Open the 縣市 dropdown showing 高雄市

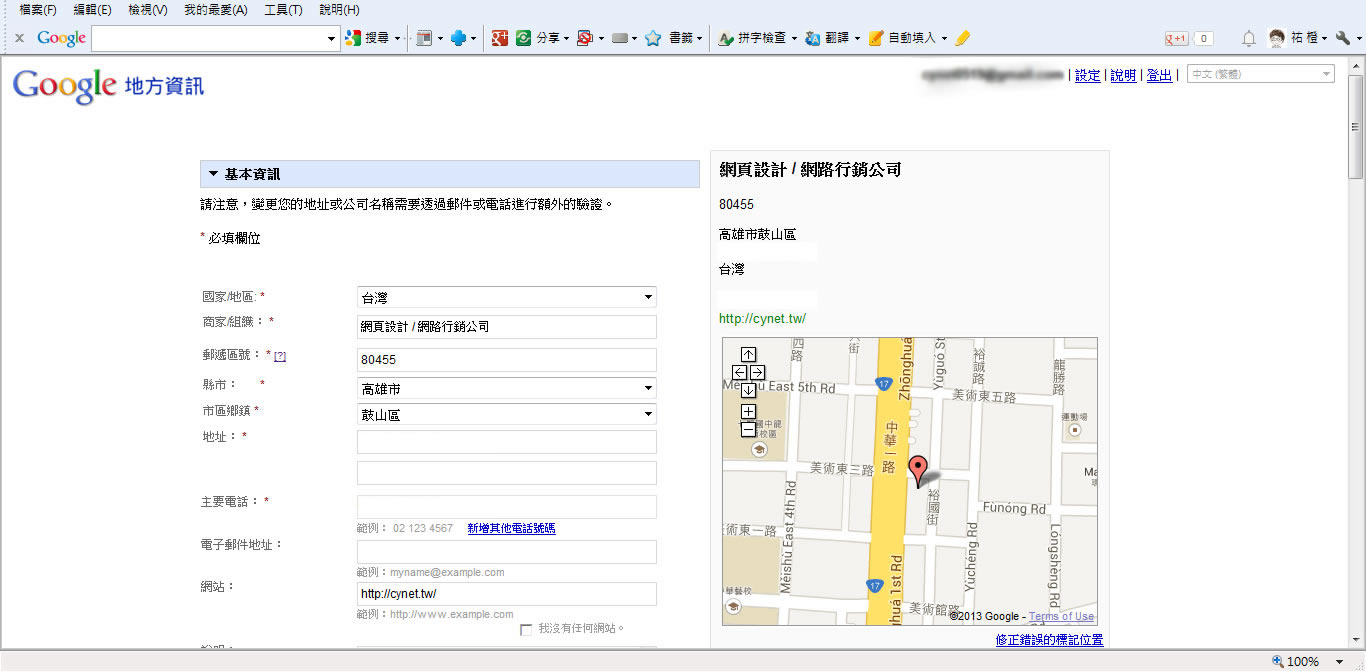(507, 388)
